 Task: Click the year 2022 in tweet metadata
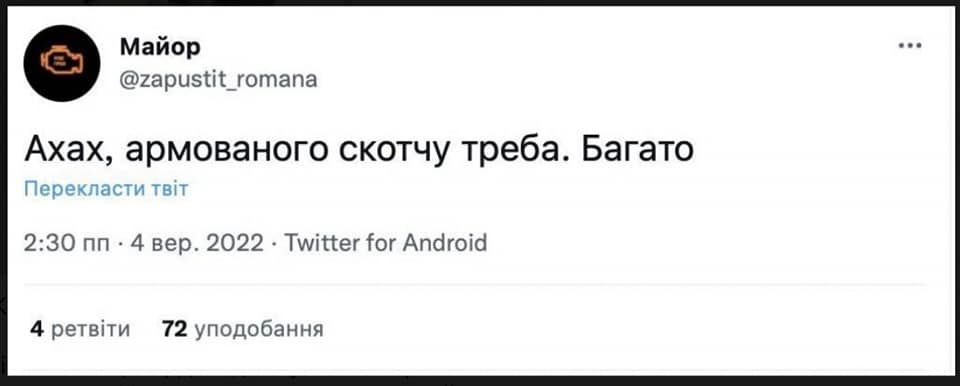pyautogui.click(x=235, y=243)
